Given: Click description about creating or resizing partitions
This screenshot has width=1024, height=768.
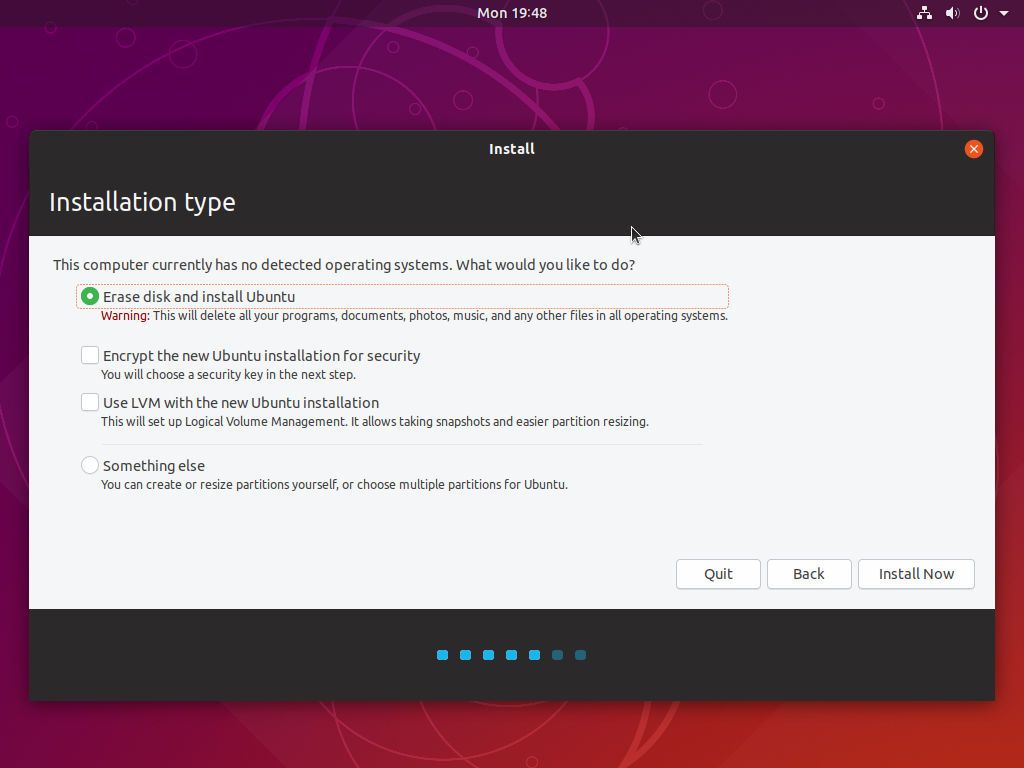Looking at the screenshot, I should tap(334, 485).
